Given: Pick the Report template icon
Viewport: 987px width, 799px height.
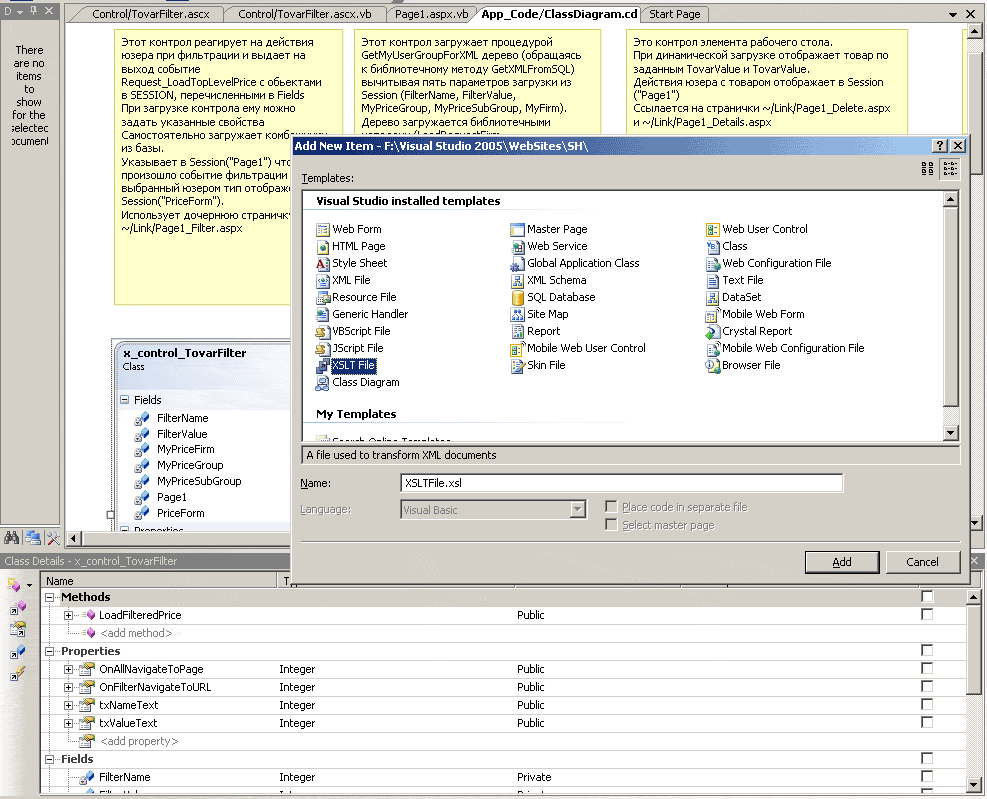Looking at the screenshot, I should click(x=517, y=331).
